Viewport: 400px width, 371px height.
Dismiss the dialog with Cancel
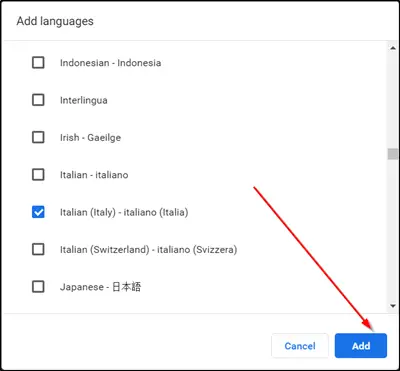tap(300, 346)
